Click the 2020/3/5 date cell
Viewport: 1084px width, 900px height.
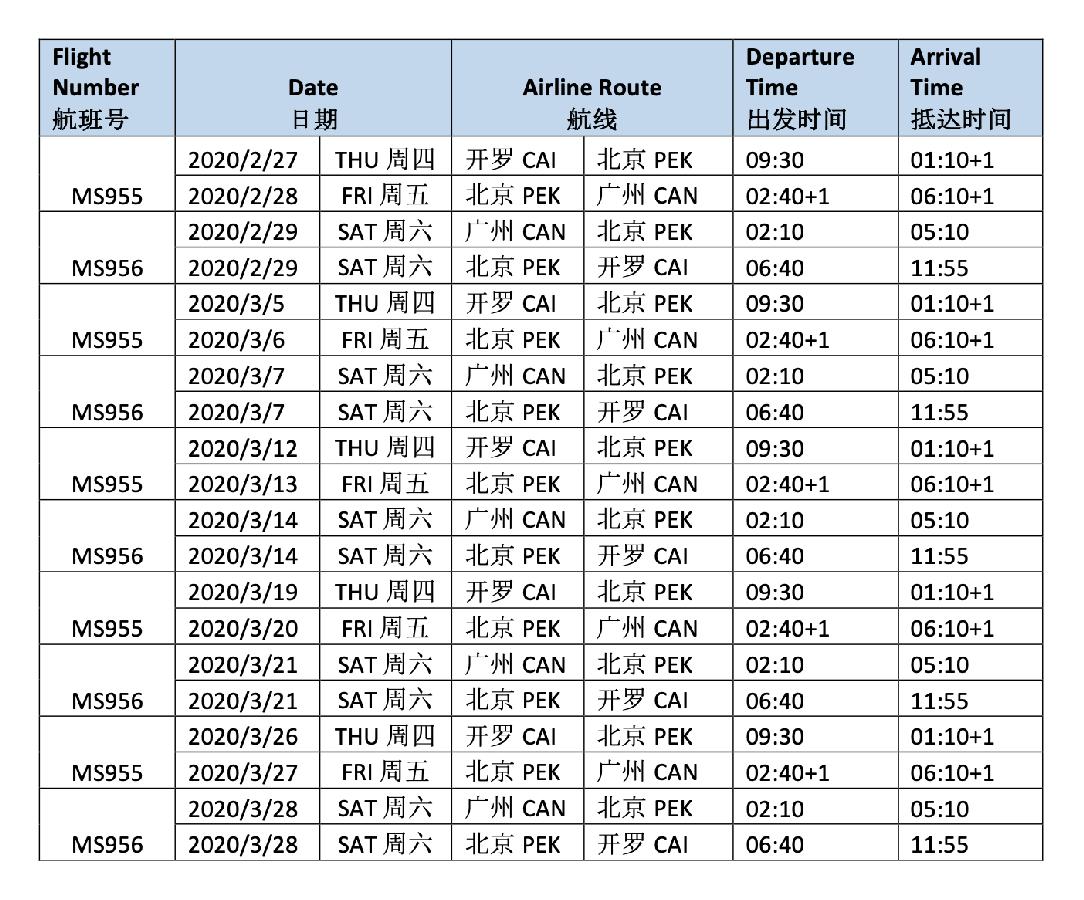tap(247, 301)
